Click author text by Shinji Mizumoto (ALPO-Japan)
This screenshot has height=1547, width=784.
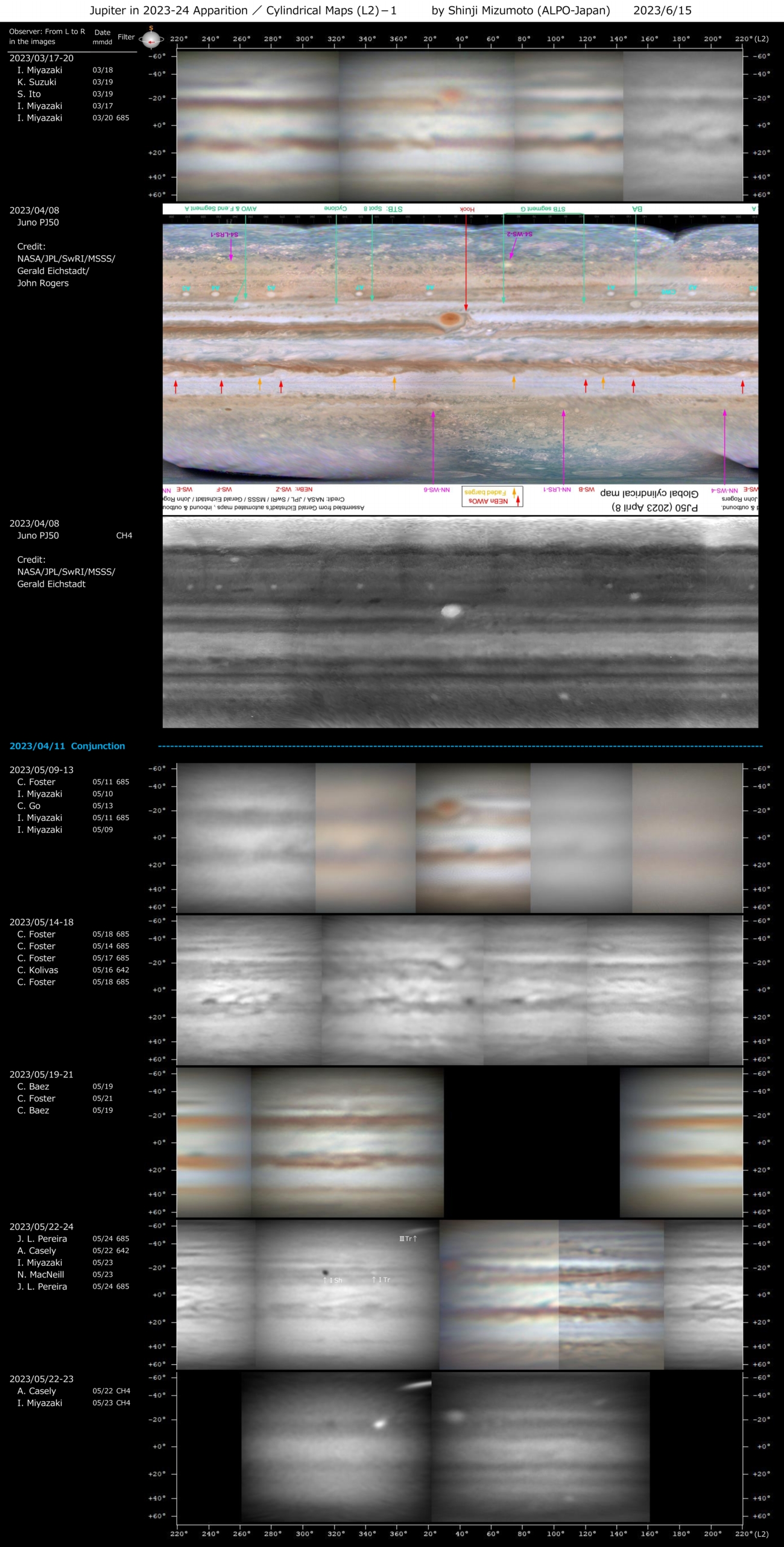point(520,10)
